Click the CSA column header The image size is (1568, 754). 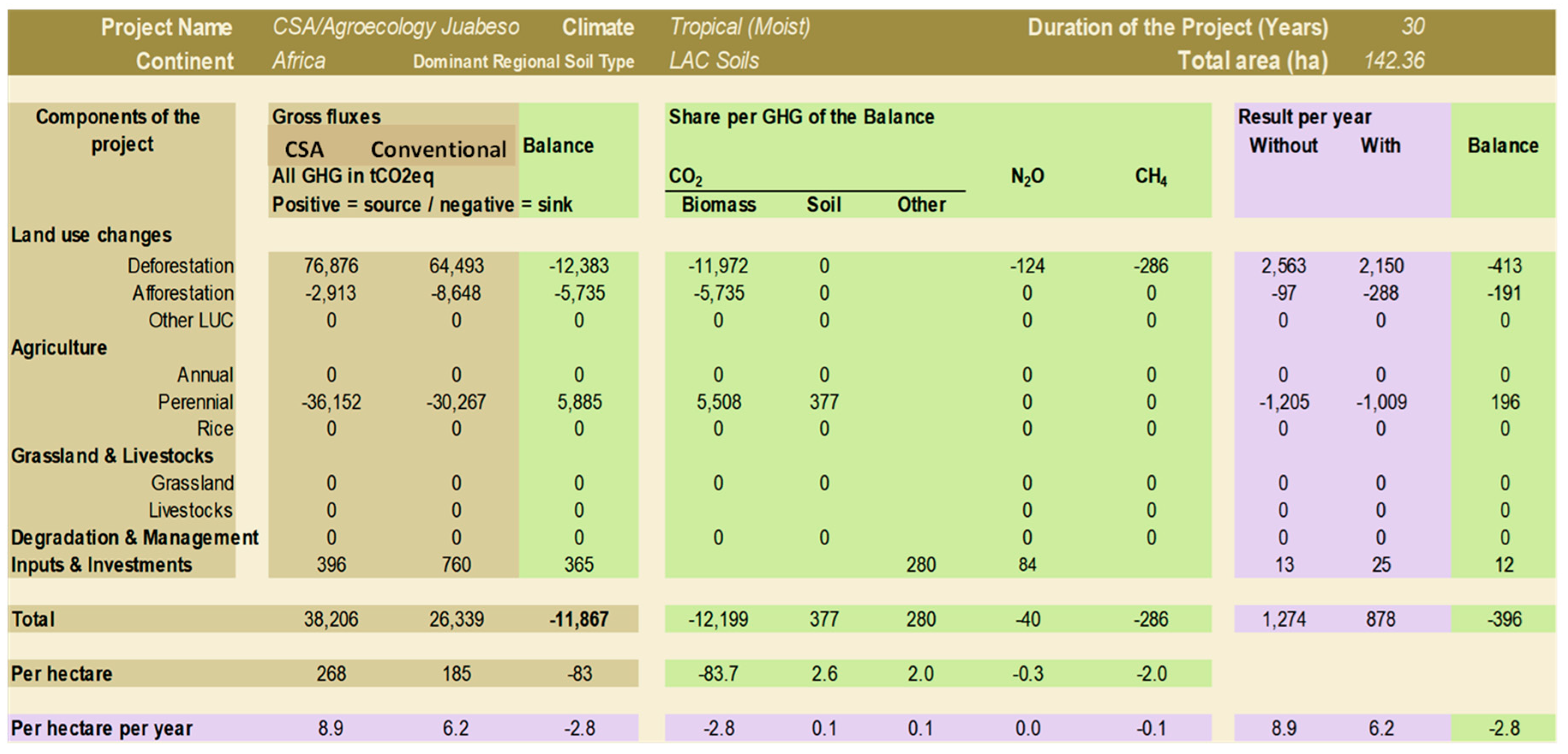pos(304,149)
